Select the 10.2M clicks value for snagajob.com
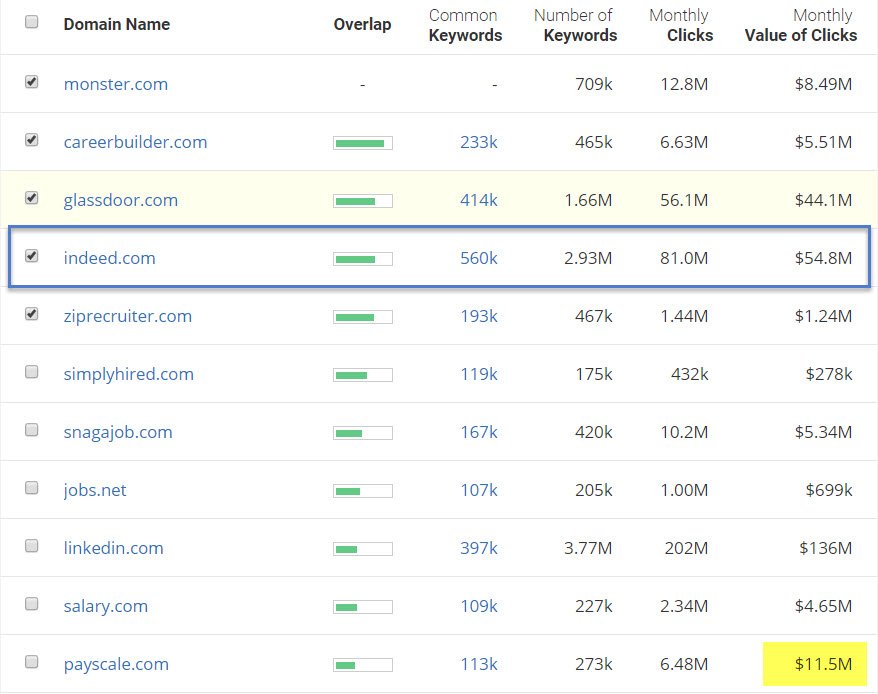 684,432
